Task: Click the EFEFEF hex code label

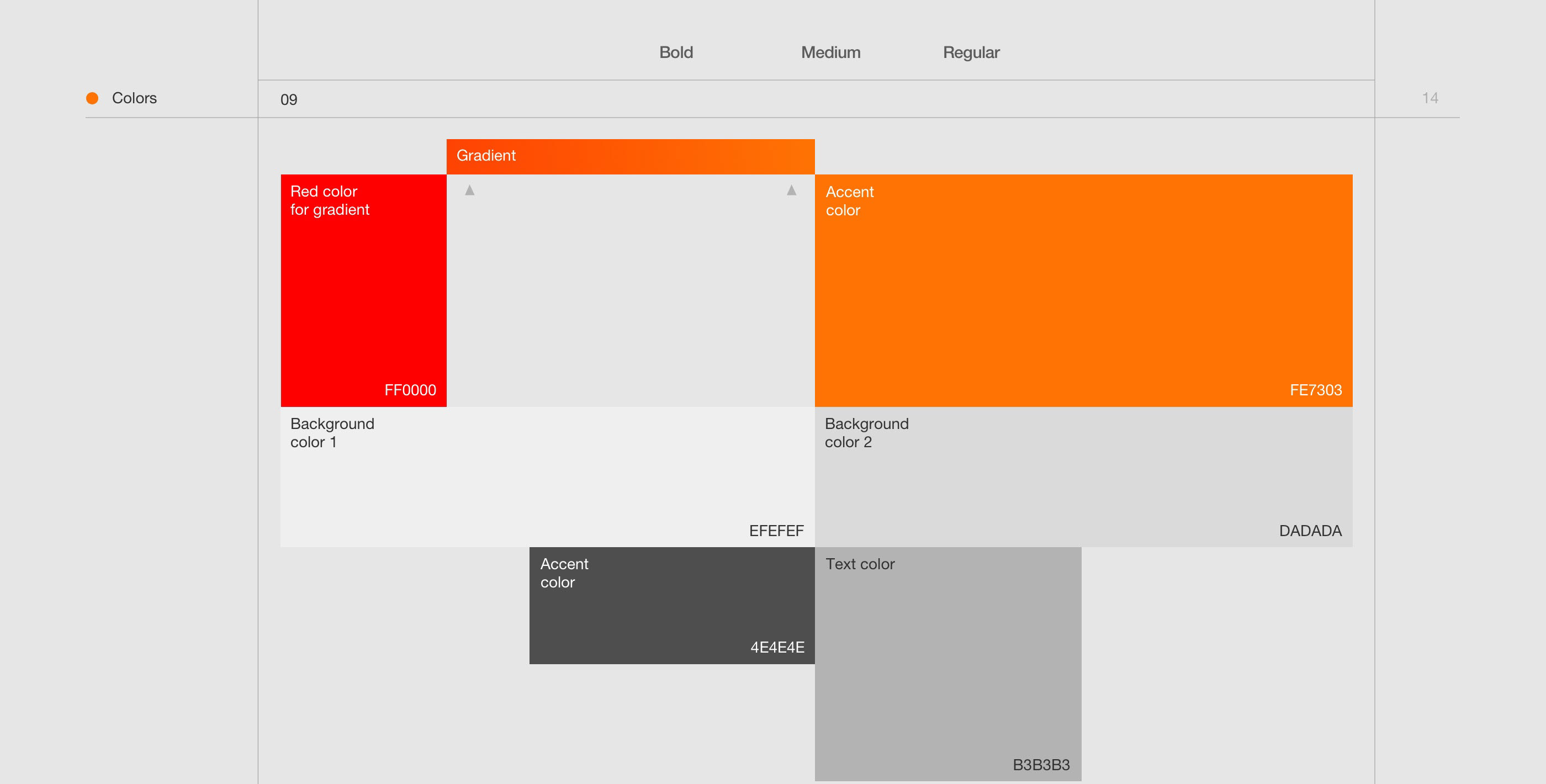Action: (776, 531)
